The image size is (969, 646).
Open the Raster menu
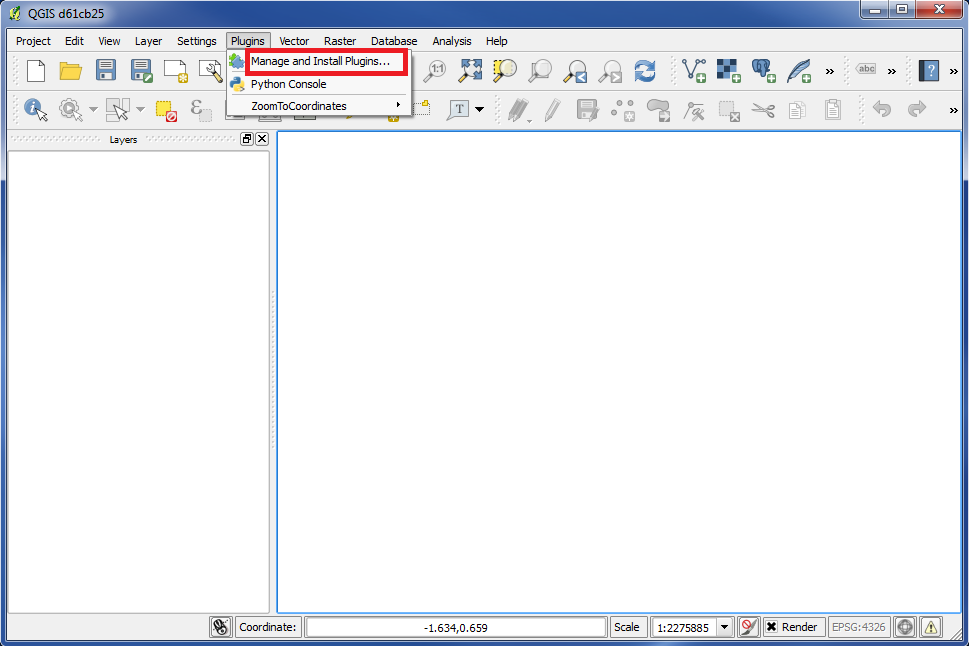[x=340, y=41]
